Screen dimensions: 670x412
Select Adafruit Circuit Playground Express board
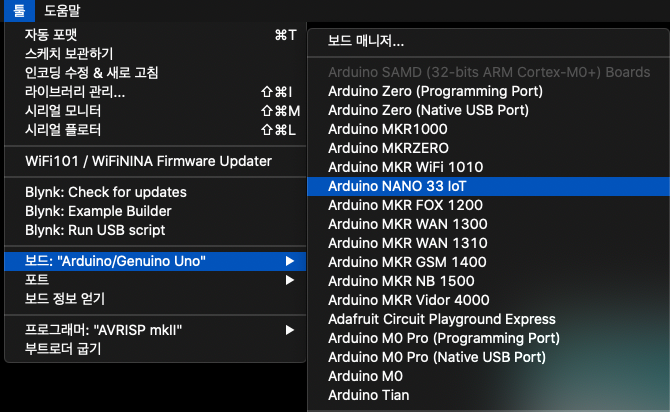pyautogui.click(x=488, y=319)
